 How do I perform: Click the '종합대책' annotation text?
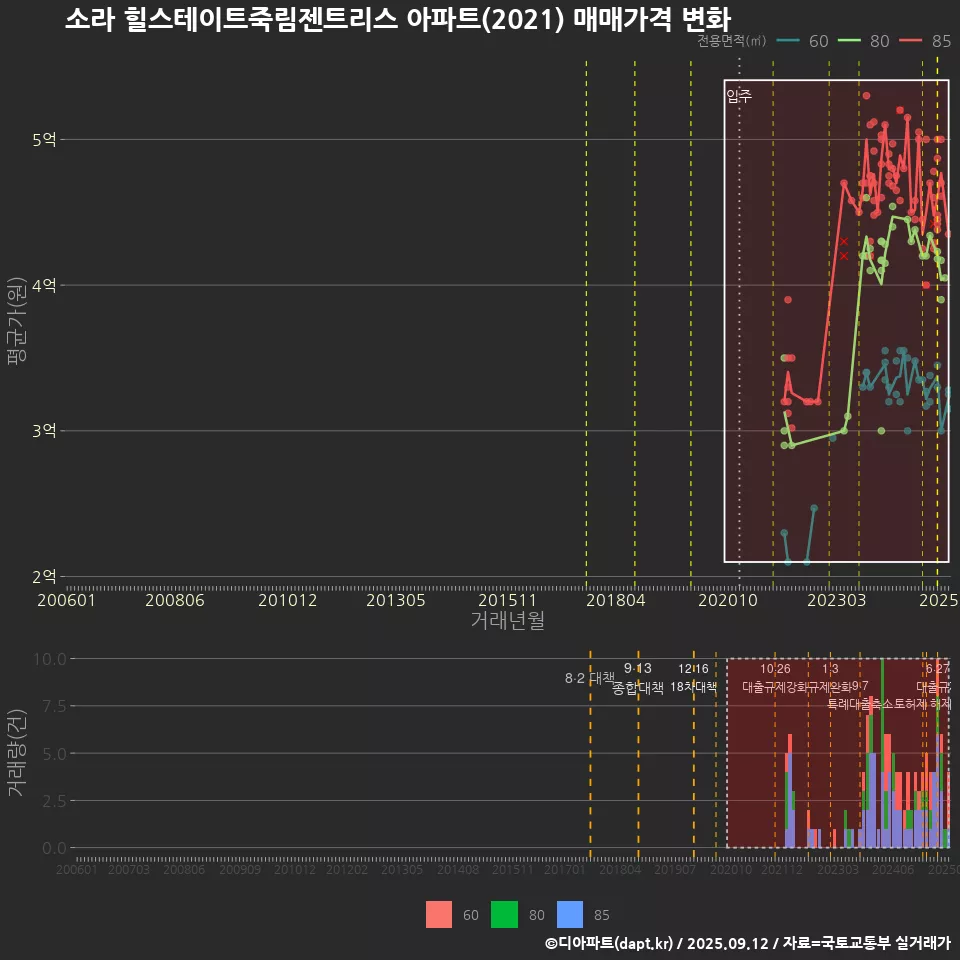(x=637, y=688)
